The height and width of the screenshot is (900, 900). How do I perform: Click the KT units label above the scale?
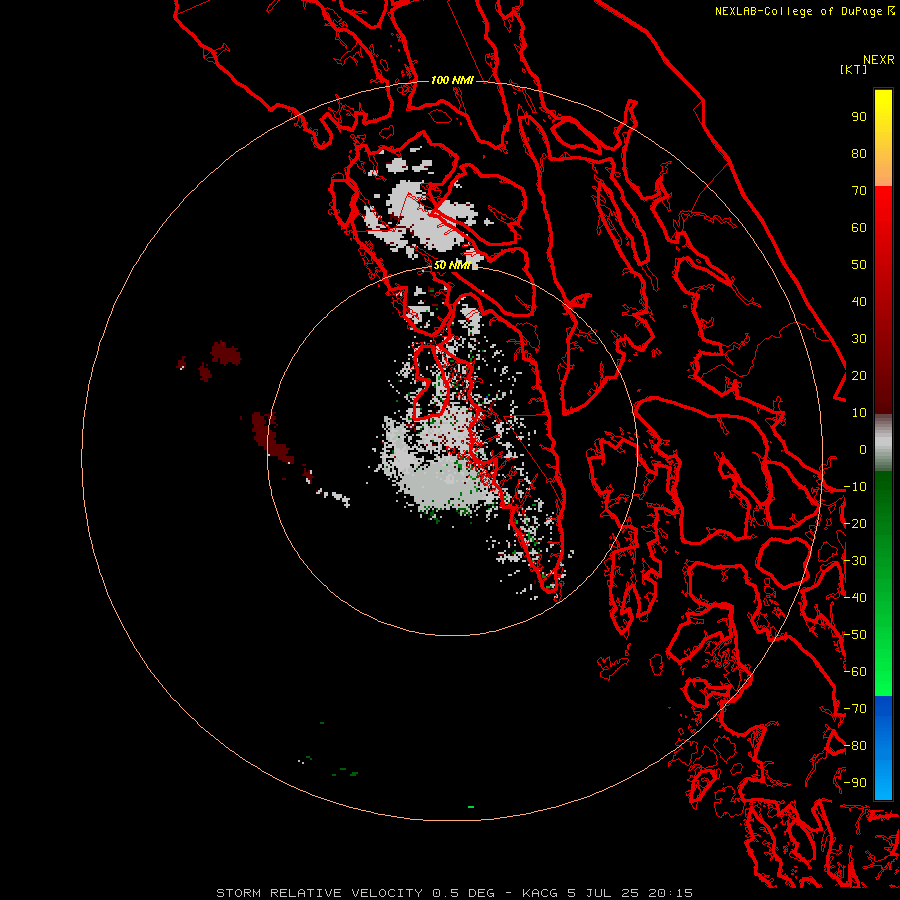[x=854, y=69]
